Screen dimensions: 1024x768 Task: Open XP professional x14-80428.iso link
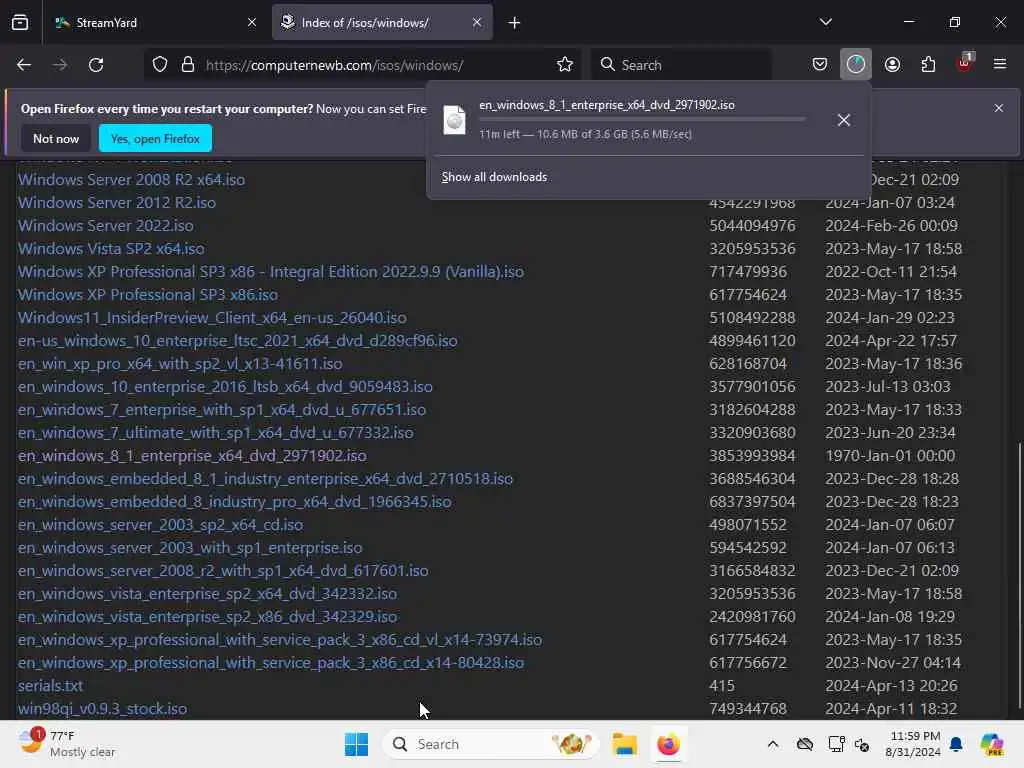click(271, 663)
